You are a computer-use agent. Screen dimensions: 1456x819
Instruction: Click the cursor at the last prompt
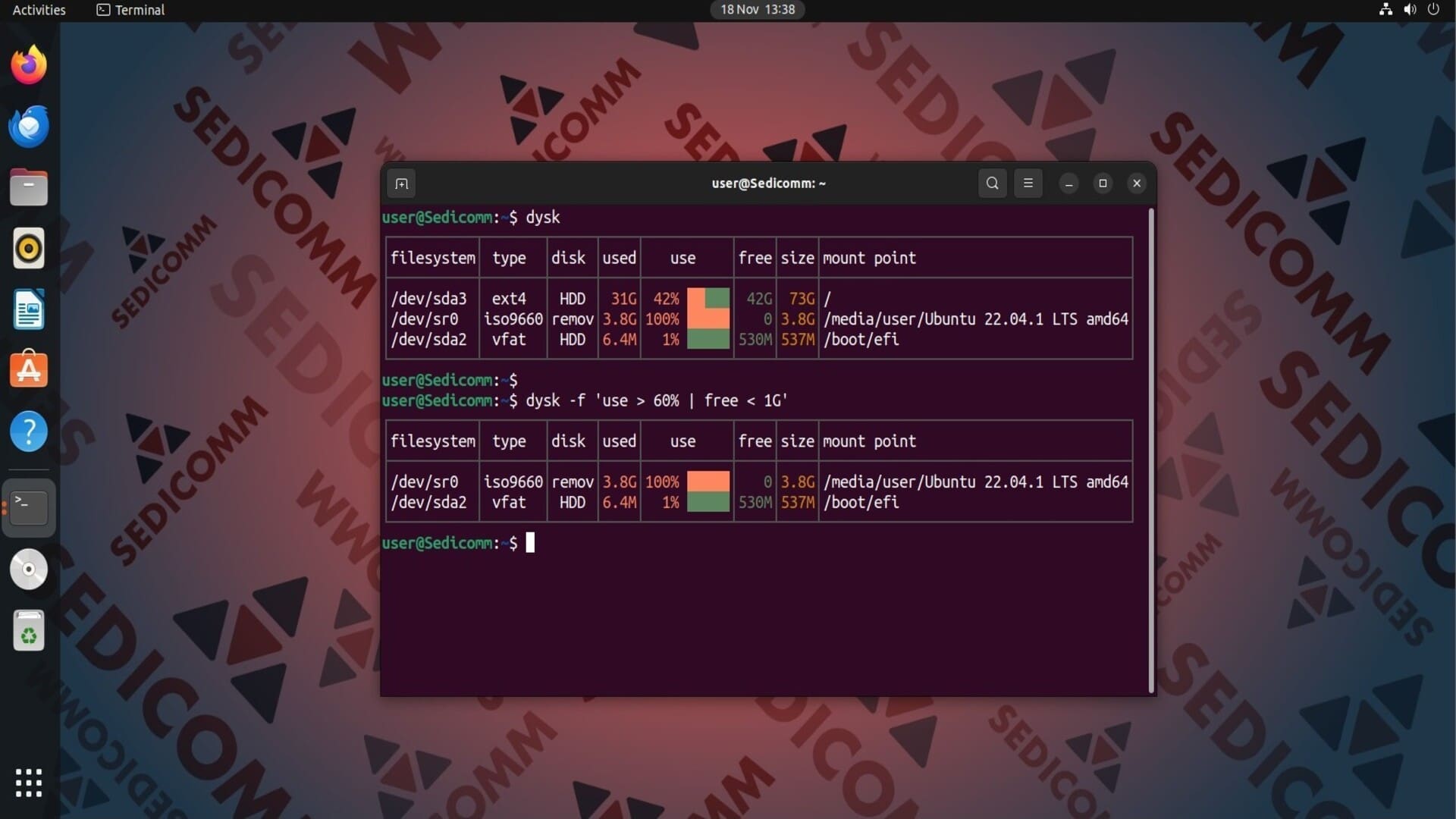530,542
